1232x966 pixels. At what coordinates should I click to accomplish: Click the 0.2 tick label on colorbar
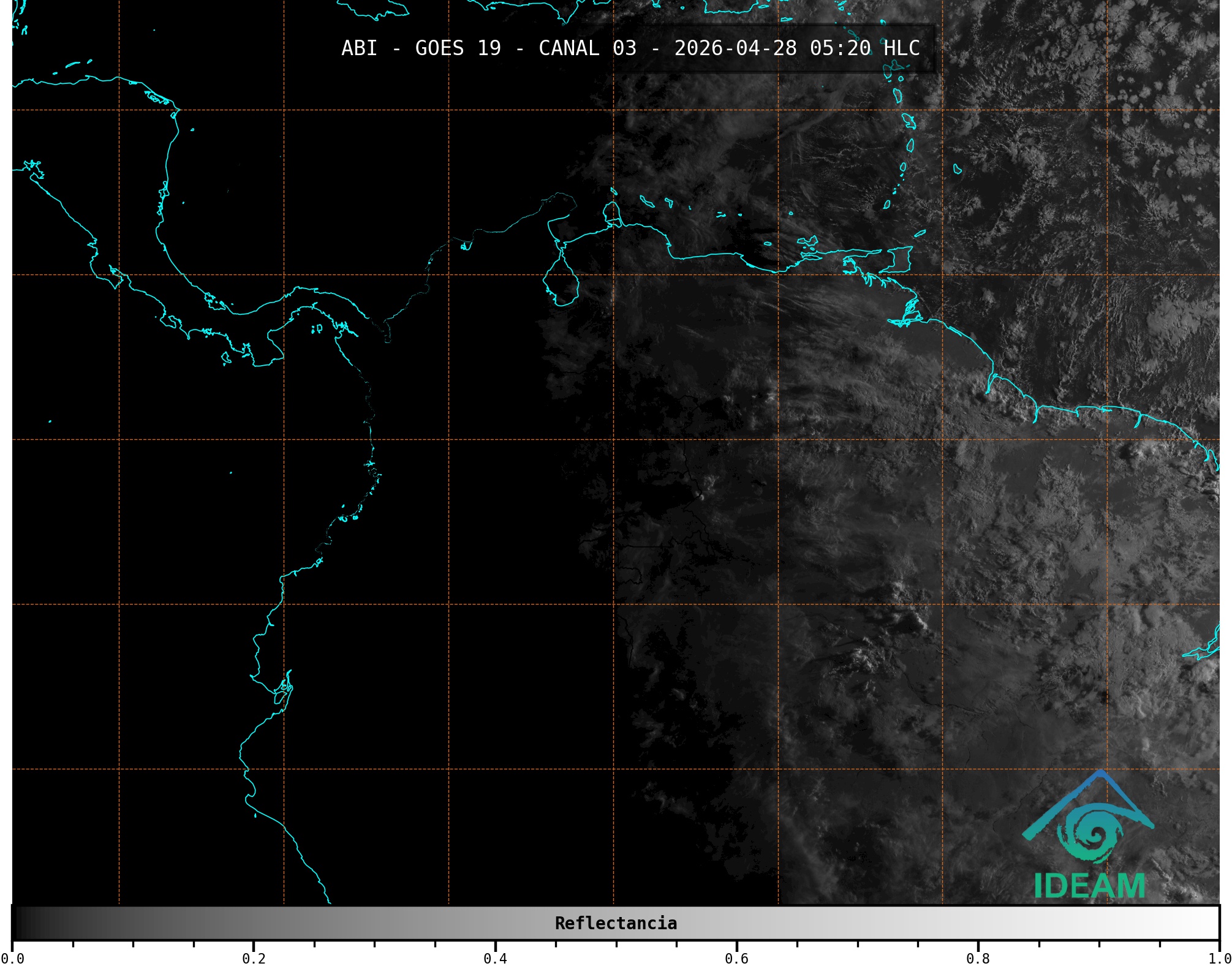tap(254, 958)
